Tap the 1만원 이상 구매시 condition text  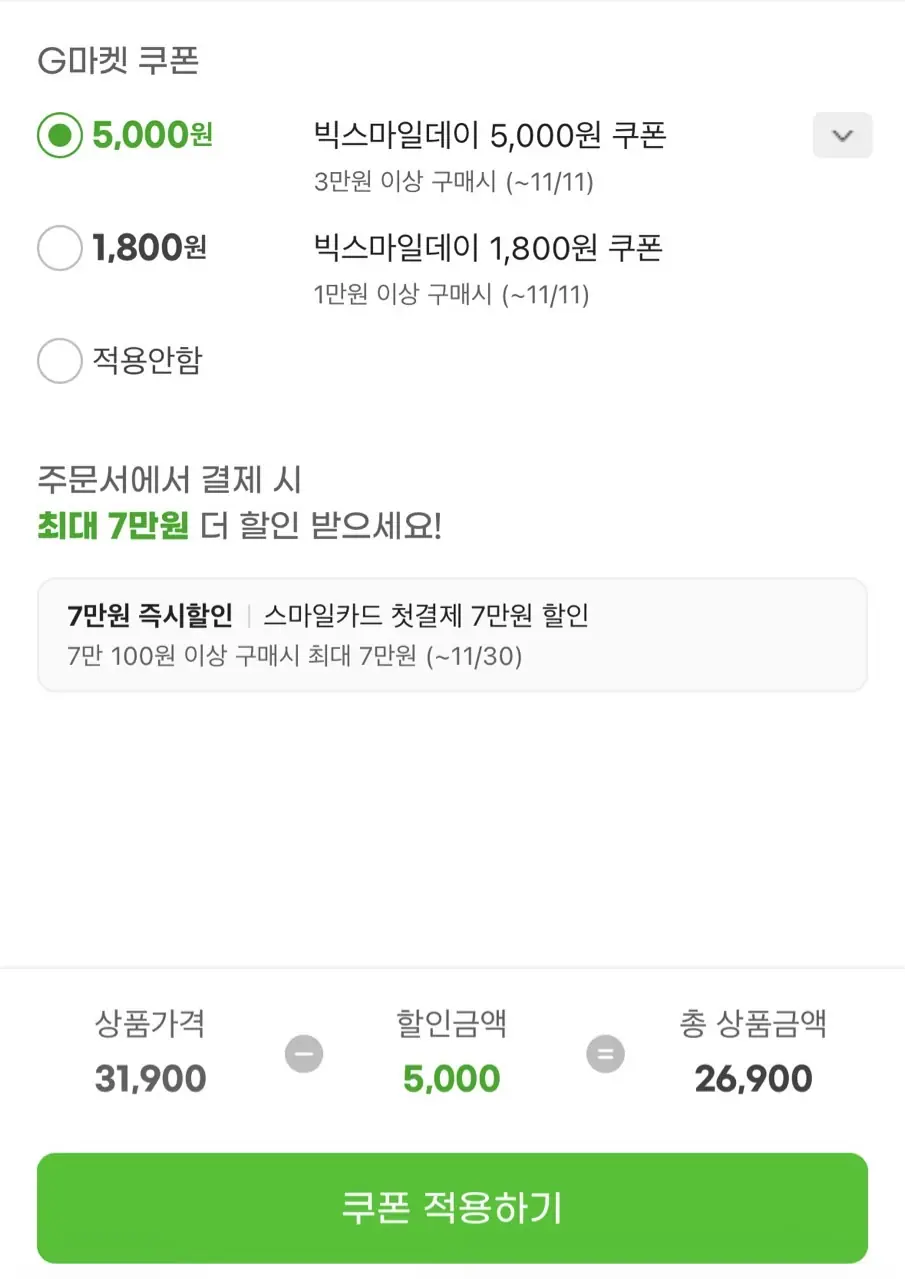tap(451, 295)
